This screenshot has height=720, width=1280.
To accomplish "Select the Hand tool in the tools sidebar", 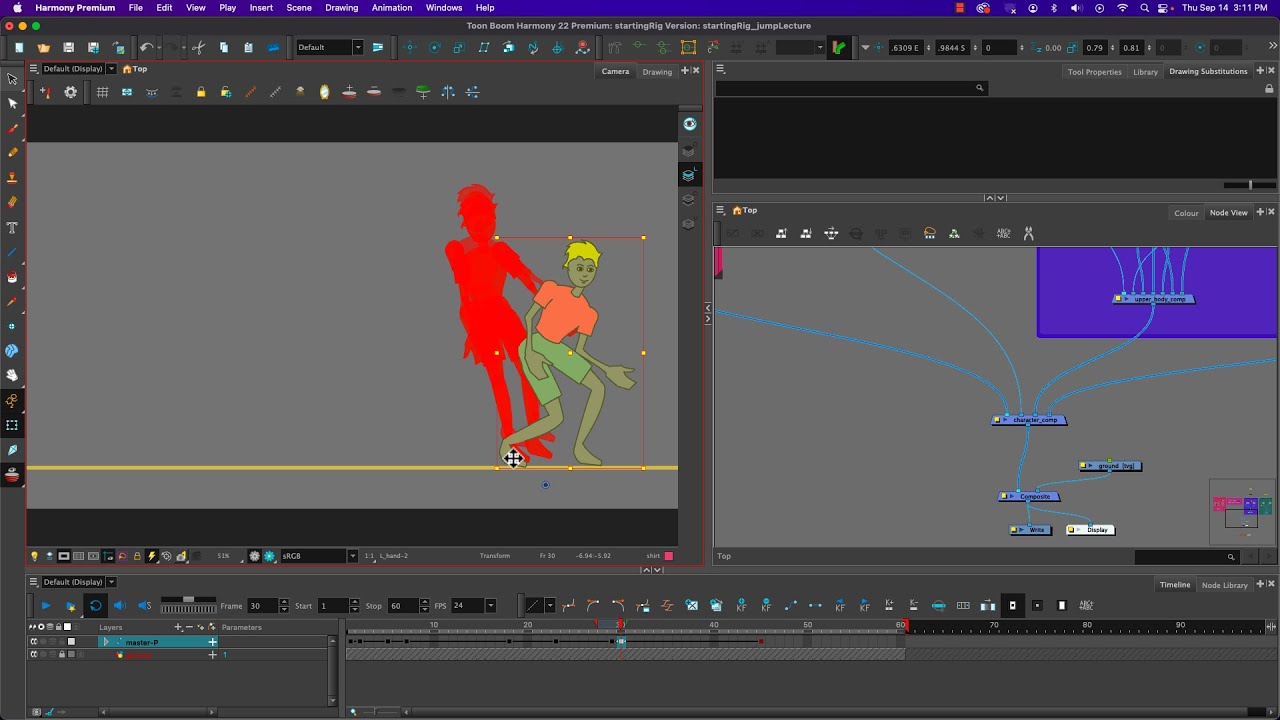I will pos(12,376).
